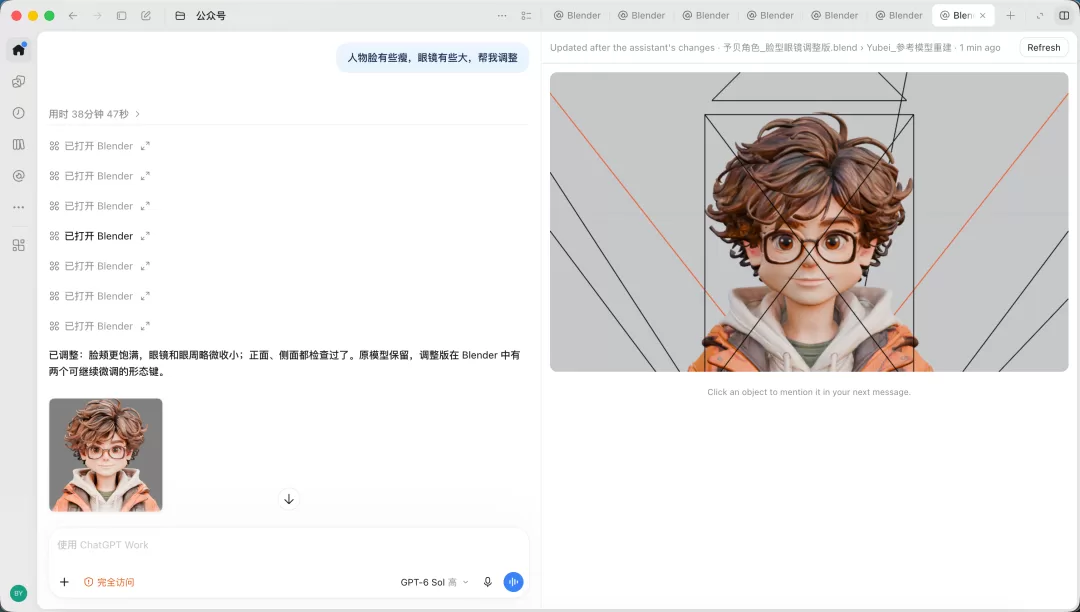1080x612 pixels.
Task: Toggle the split side panel icon
Action: (1064, 15)
